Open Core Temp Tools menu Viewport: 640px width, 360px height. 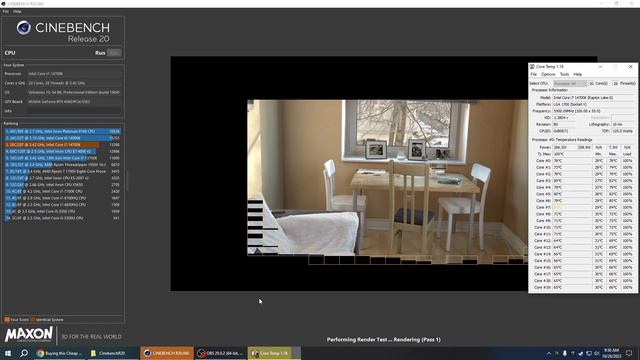564,74
